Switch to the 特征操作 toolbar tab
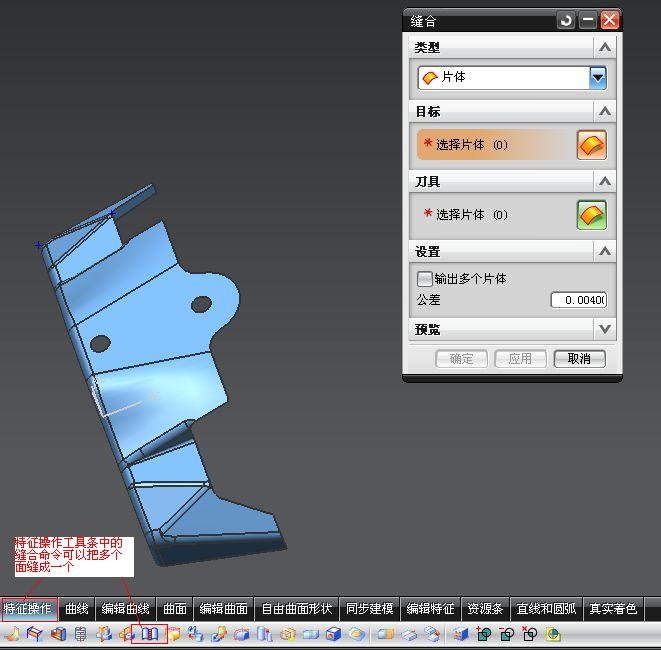The width and height of the screenshot is (661, 650). click(x=28, y=609)
